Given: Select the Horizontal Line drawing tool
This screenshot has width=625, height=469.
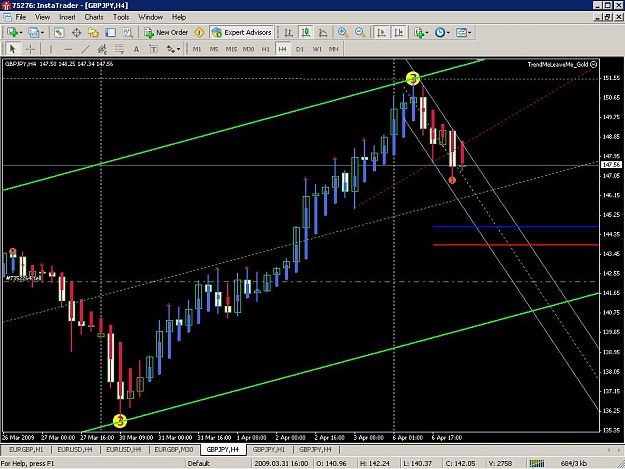Looking at the screenshot, I should coord(68,49).
